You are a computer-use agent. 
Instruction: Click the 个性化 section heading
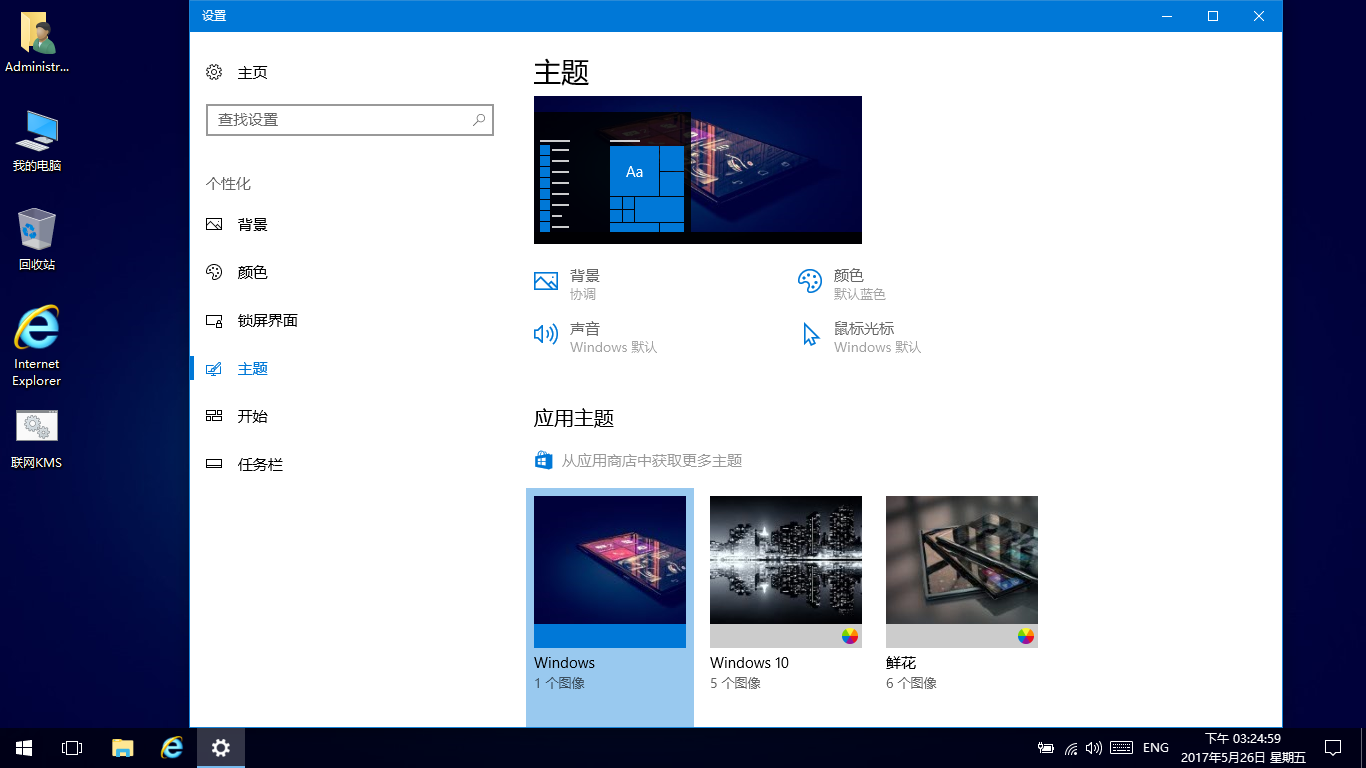pyautogui.click(x=228, y=184)
